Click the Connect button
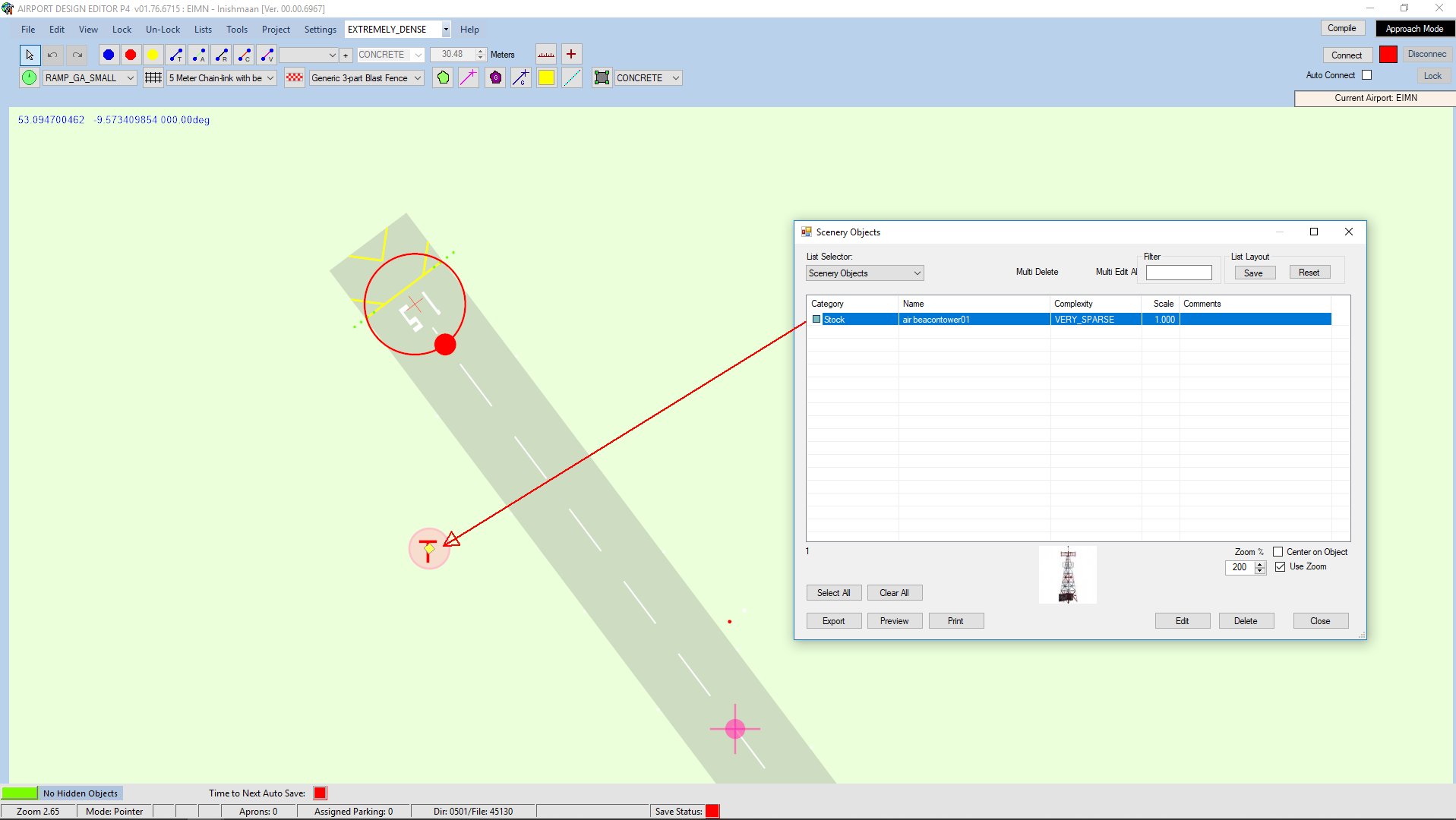The width and height of the screenshot is (1456, 820). tap(1347, 55)
